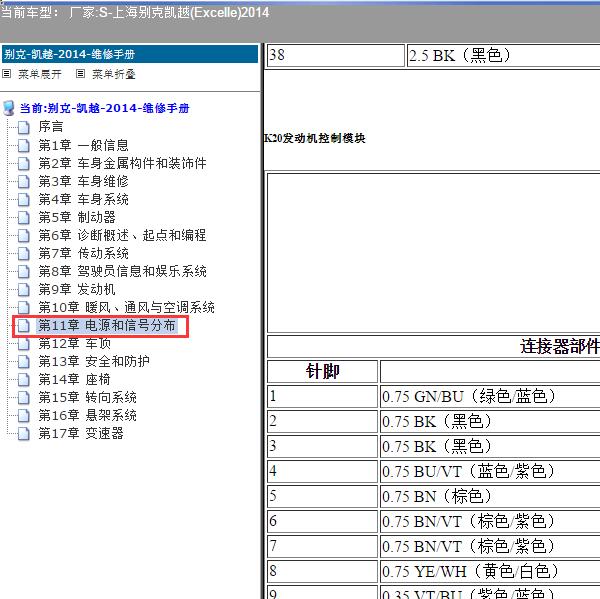Click cell 0.75 BN（棕色）
600x599 pixels.
point(490,497)
